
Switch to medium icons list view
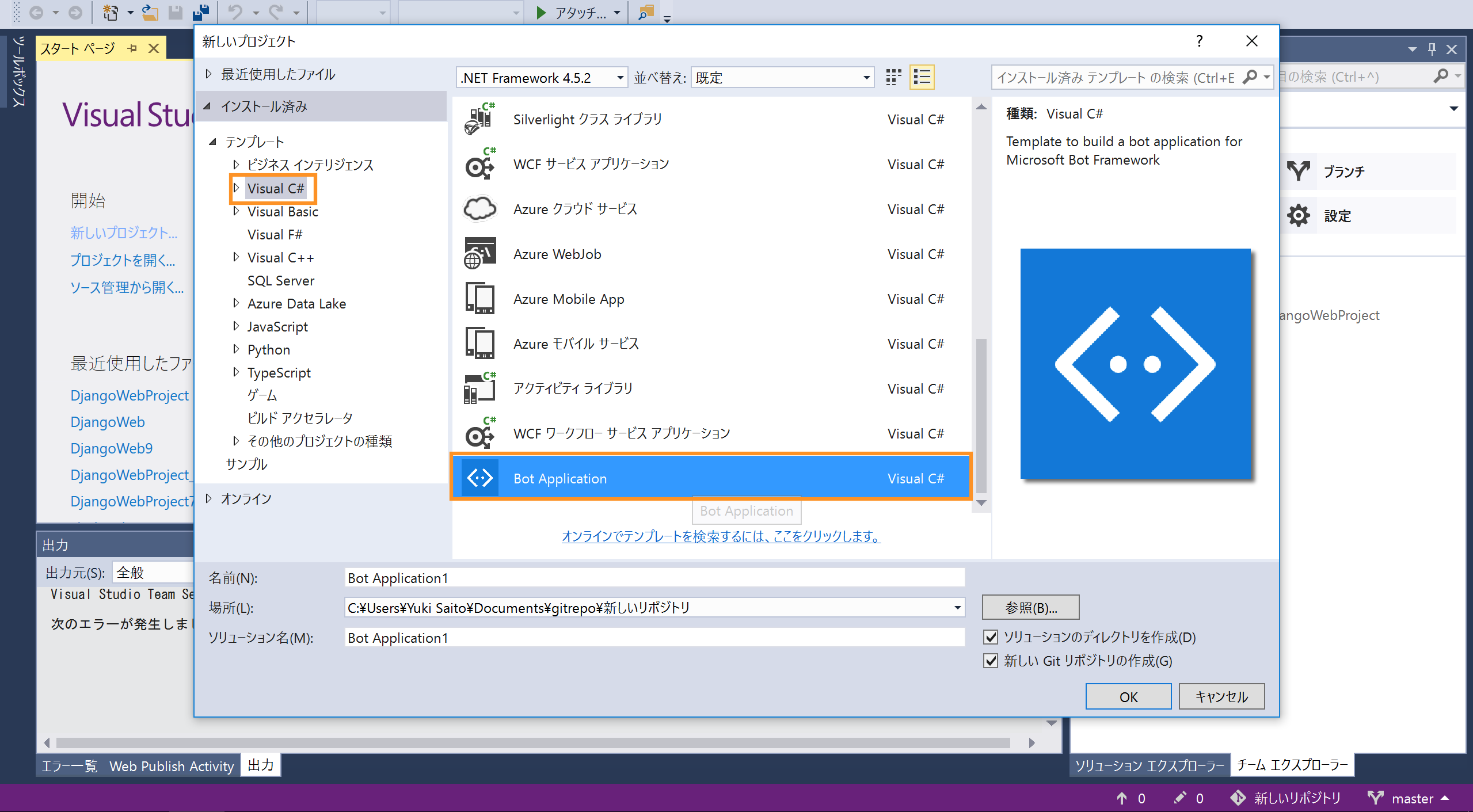click(922, 77)
